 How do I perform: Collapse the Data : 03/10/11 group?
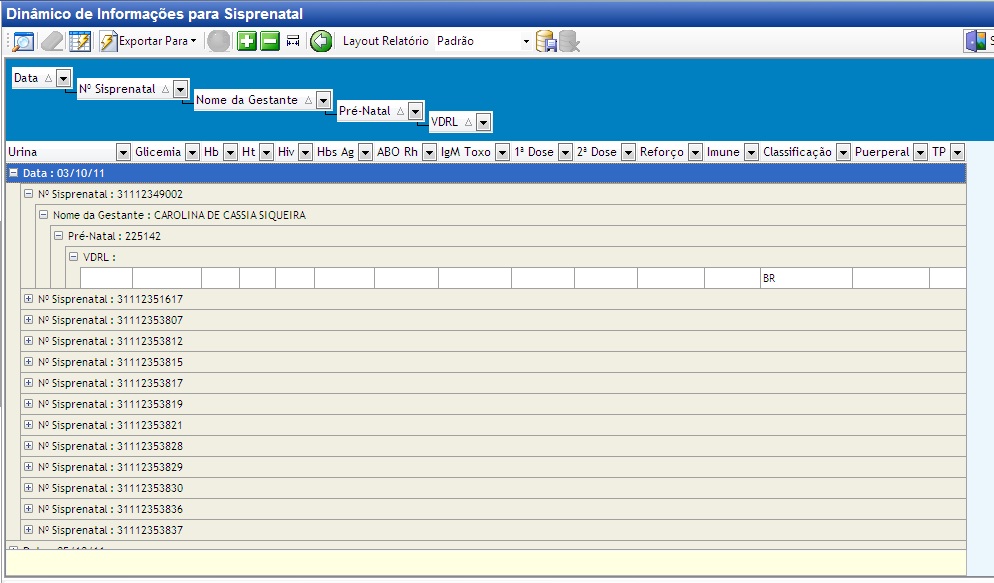pos(13,172)
